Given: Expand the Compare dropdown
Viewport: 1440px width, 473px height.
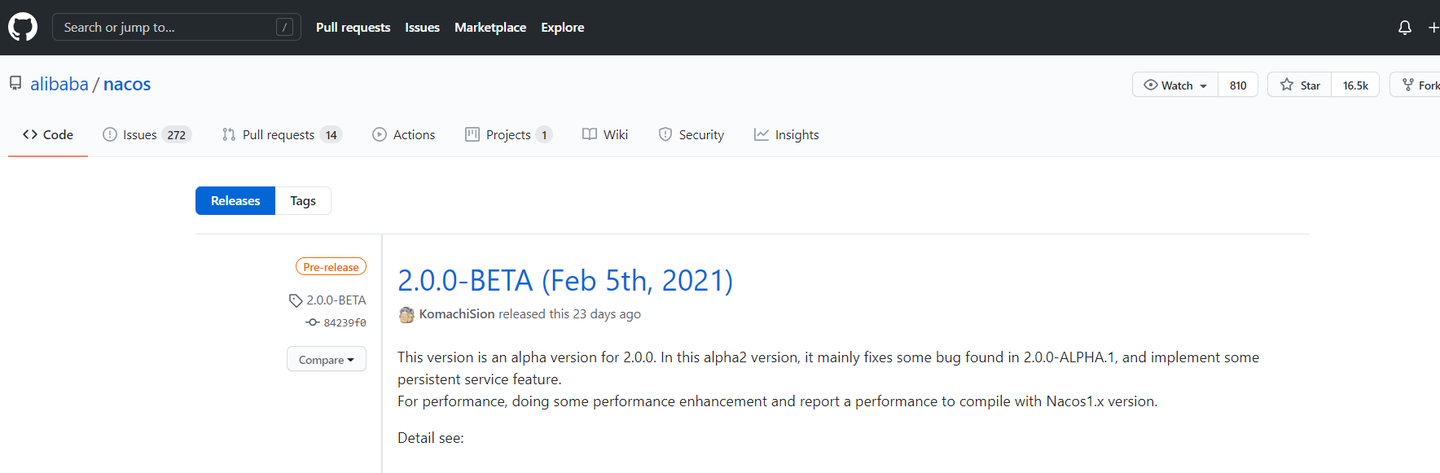Looking at the screenshot, I should point(326,360).
